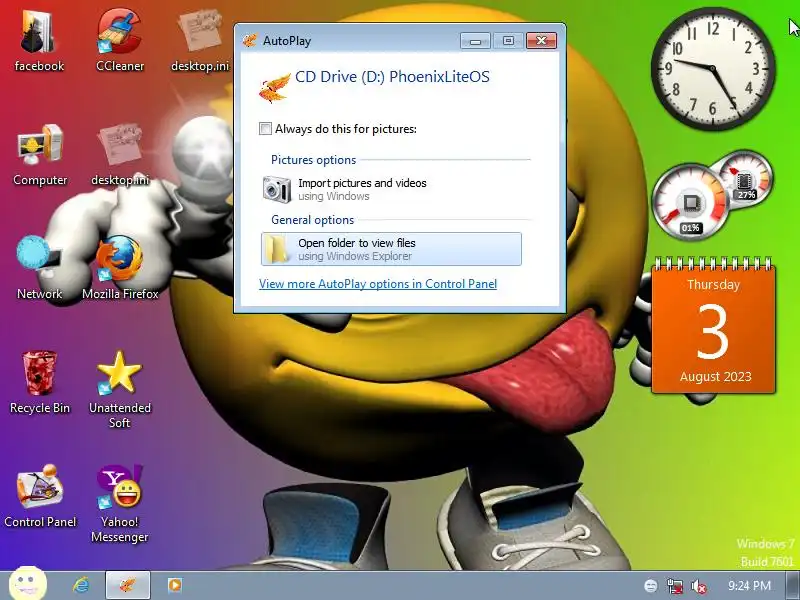Open the 9:24 PM taskbar clock

coord(749,585)
